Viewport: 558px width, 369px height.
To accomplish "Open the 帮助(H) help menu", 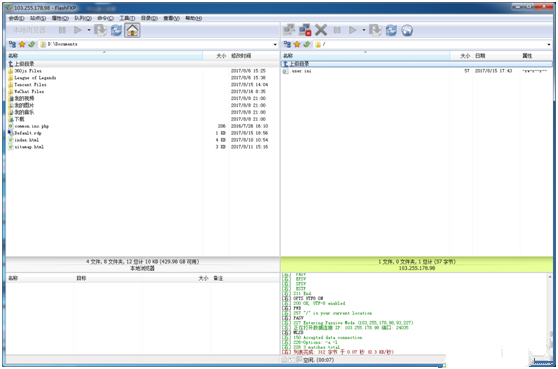I will 194,18.
